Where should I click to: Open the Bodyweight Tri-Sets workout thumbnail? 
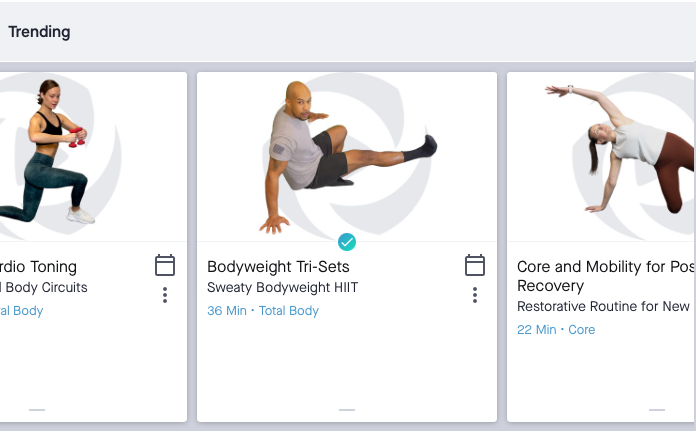pos(346,155)
